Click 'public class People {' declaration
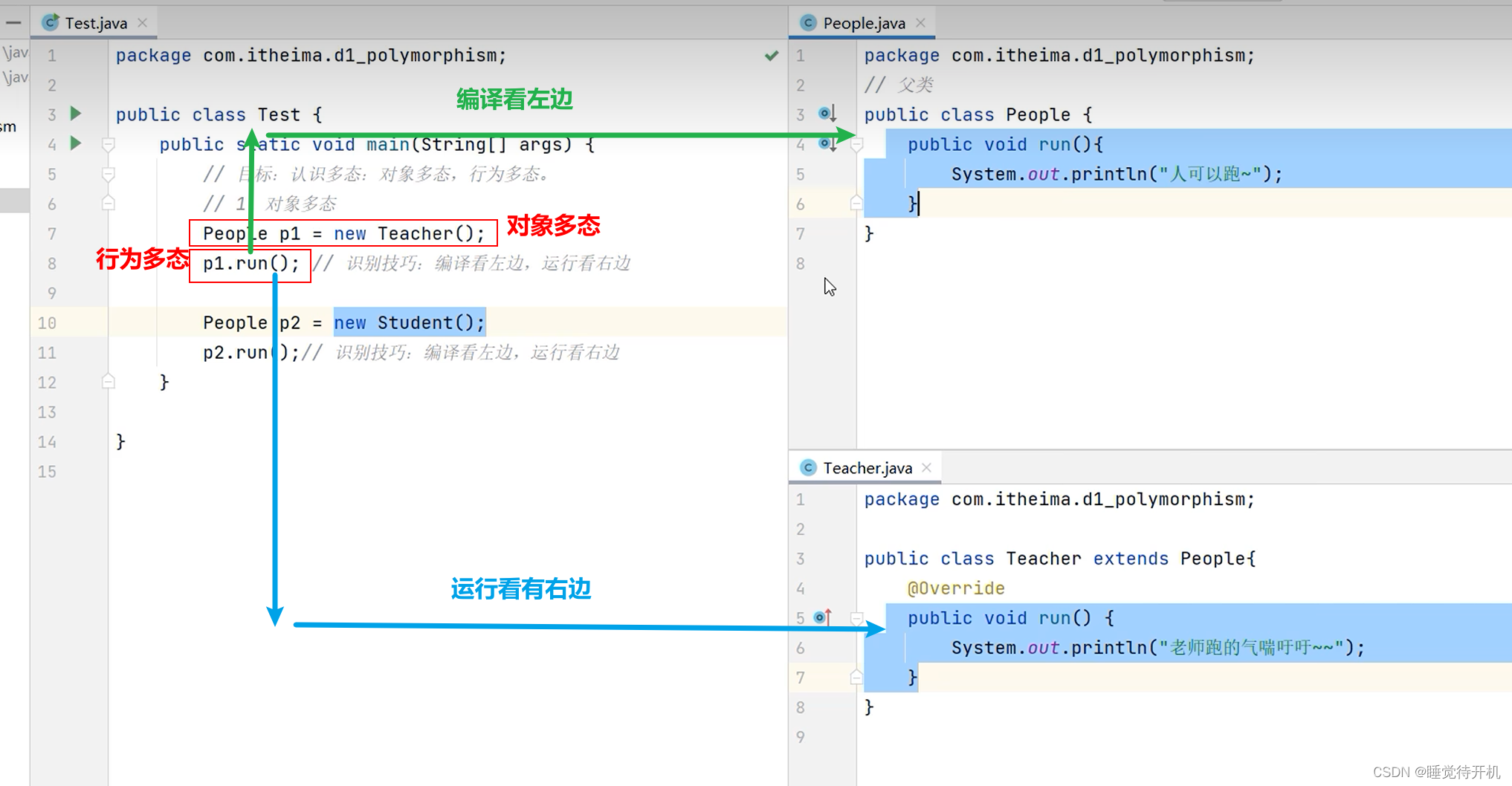Image resolution: width=1512 pixels, height=786 pixels. pos(978,114)
